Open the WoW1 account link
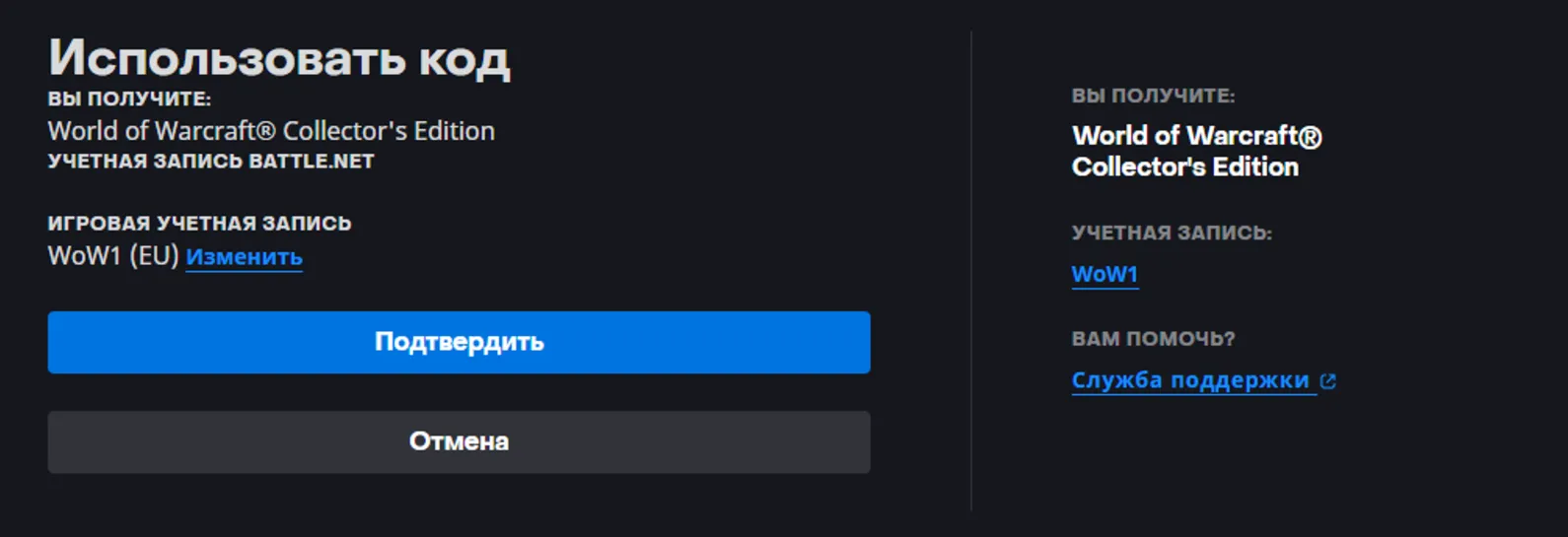This screenshot has height=537, width=1568. click(x=1105, y=274)
